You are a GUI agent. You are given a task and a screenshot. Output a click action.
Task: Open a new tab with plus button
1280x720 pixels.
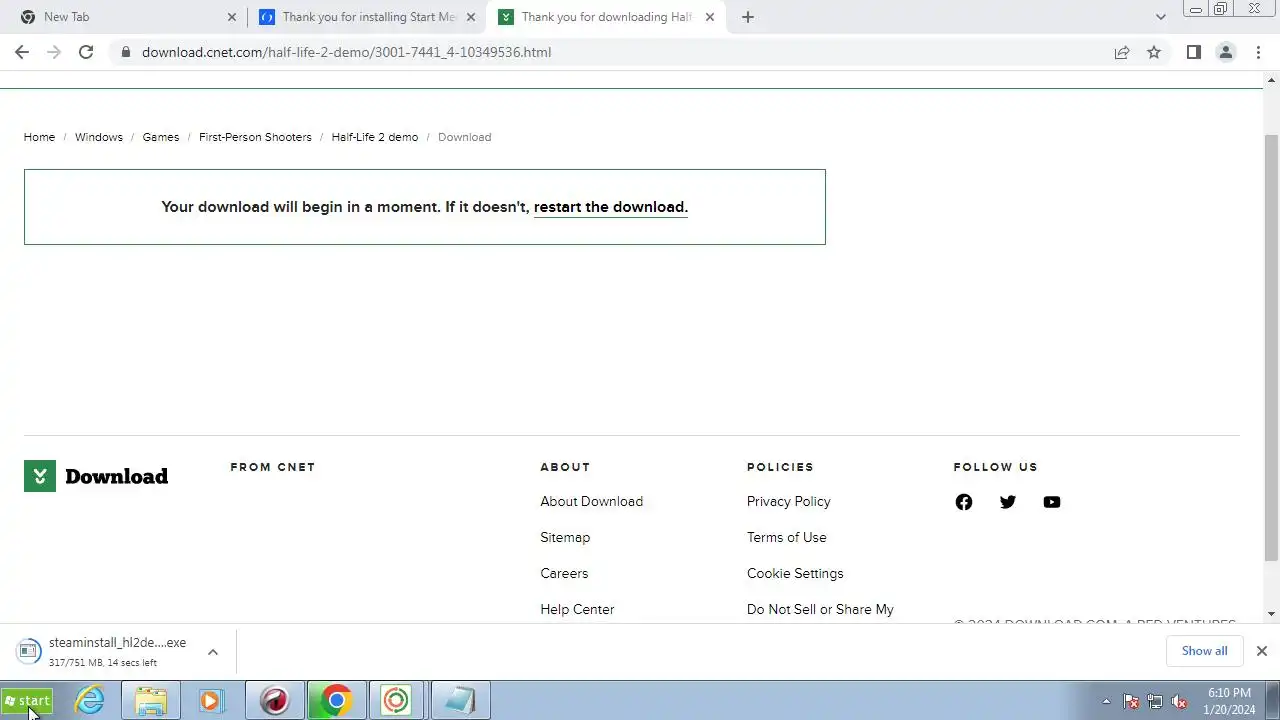pyautogui.click(x=747, y=17)
